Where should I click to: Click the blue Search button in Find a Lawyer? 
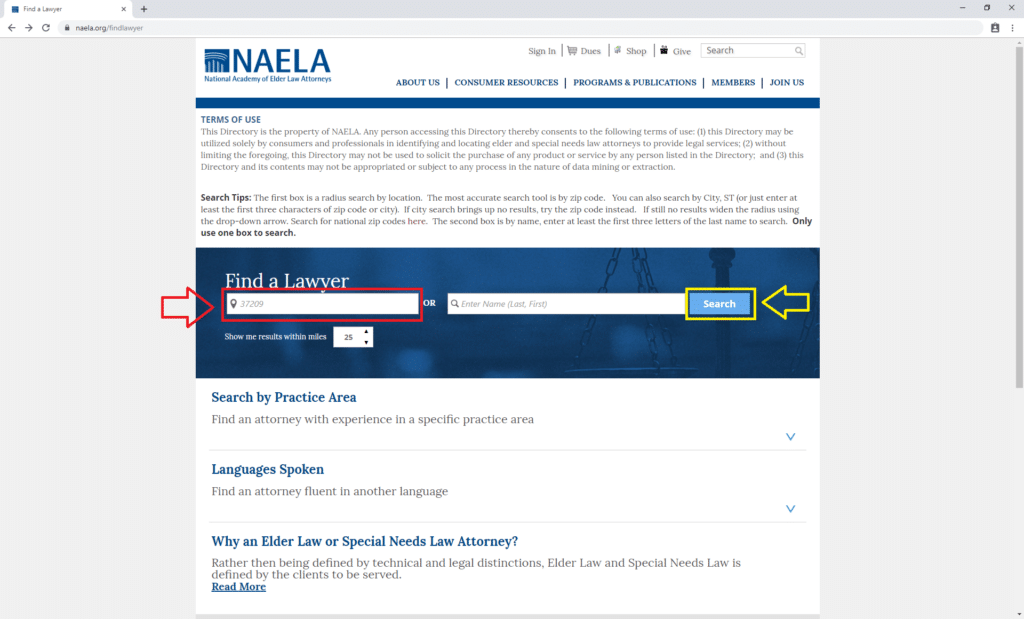click(719, 304)
